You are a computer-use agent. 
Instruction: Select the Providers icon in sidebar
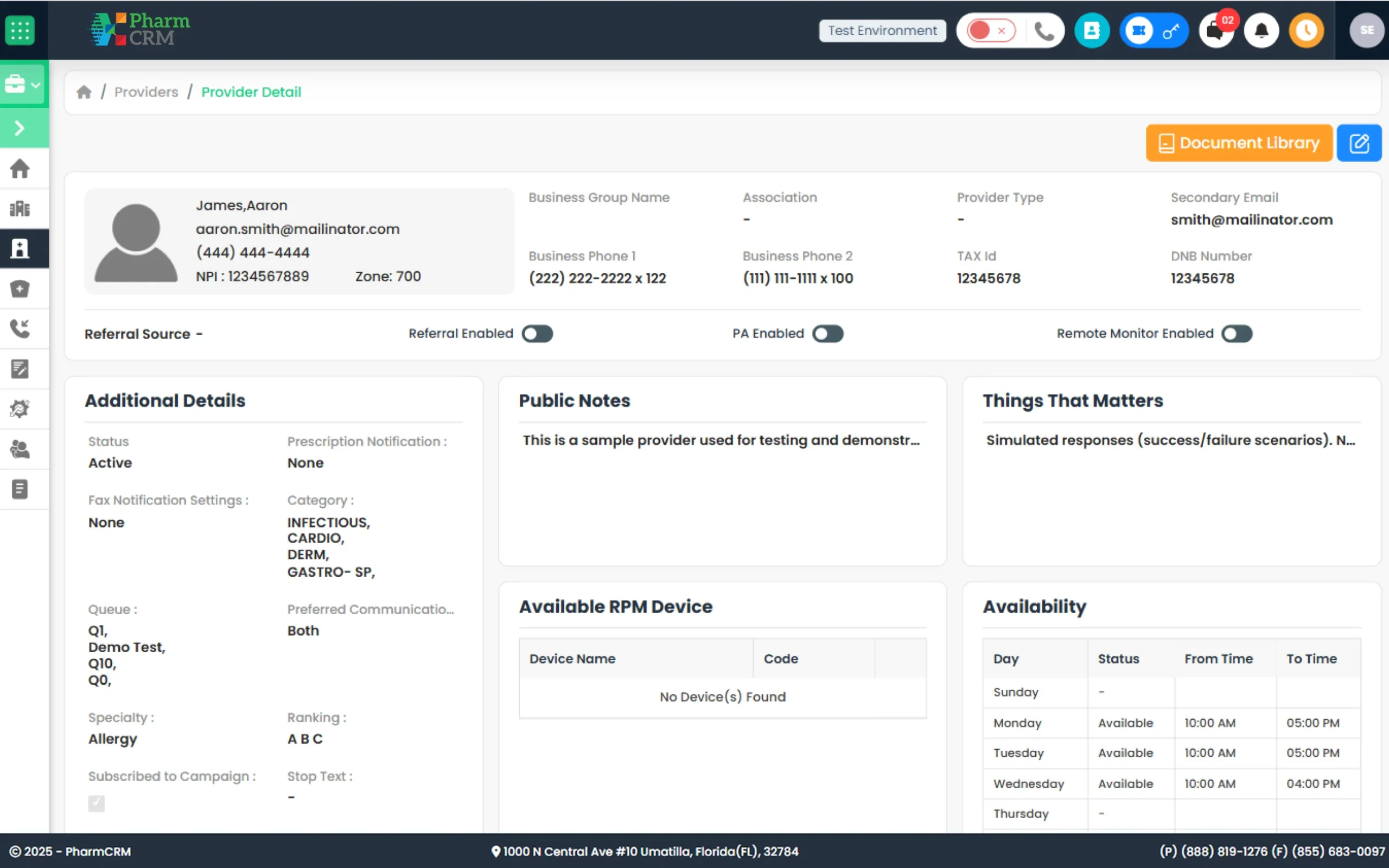point(20,248)
